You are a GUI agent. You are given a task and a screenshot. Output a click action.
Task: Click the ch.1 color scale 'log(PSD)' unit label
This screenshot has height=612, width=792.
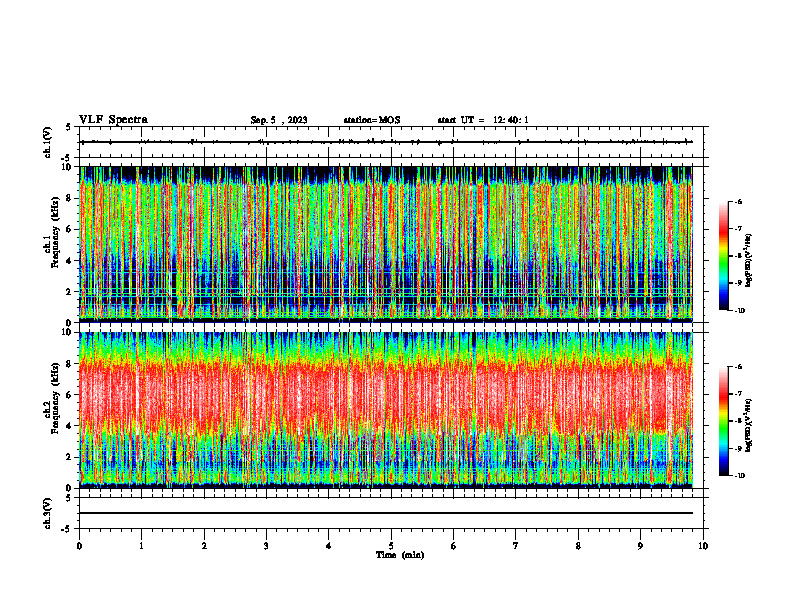tap(750, 260)
